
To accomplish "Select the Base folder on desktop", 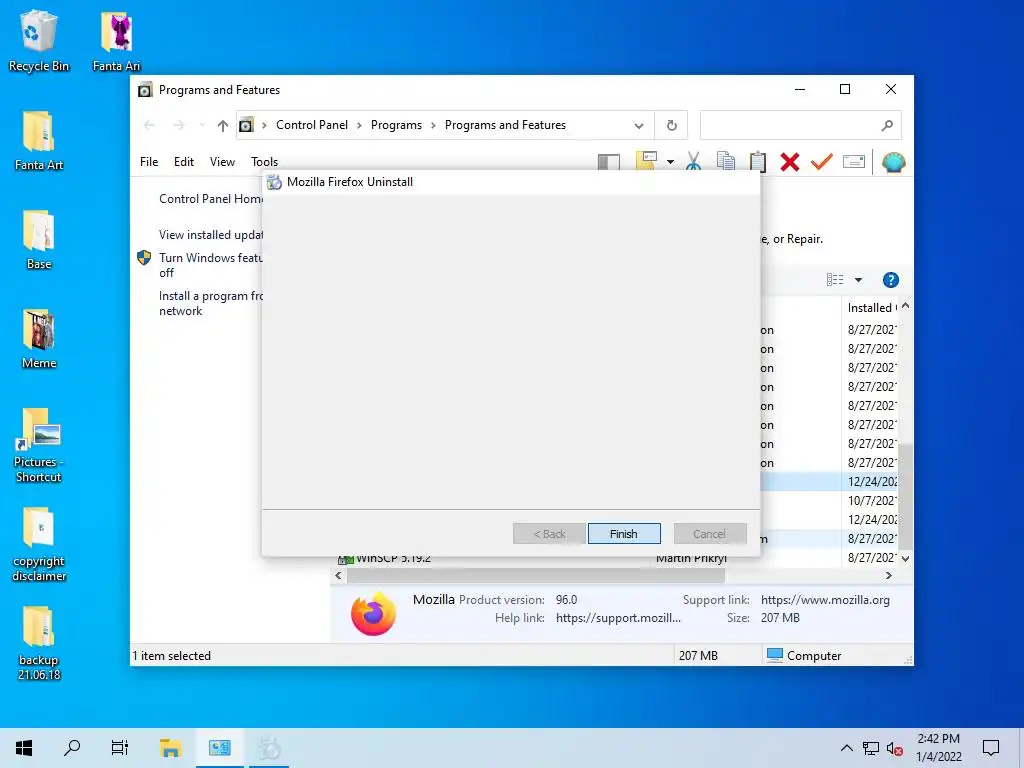I will point(39,240).
